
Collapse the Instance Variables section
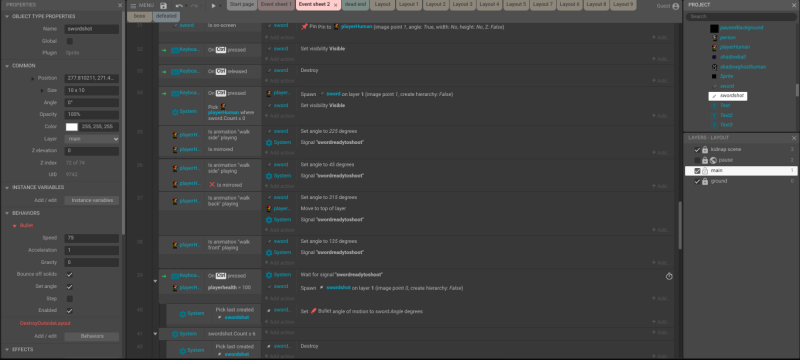pos(7,188)
